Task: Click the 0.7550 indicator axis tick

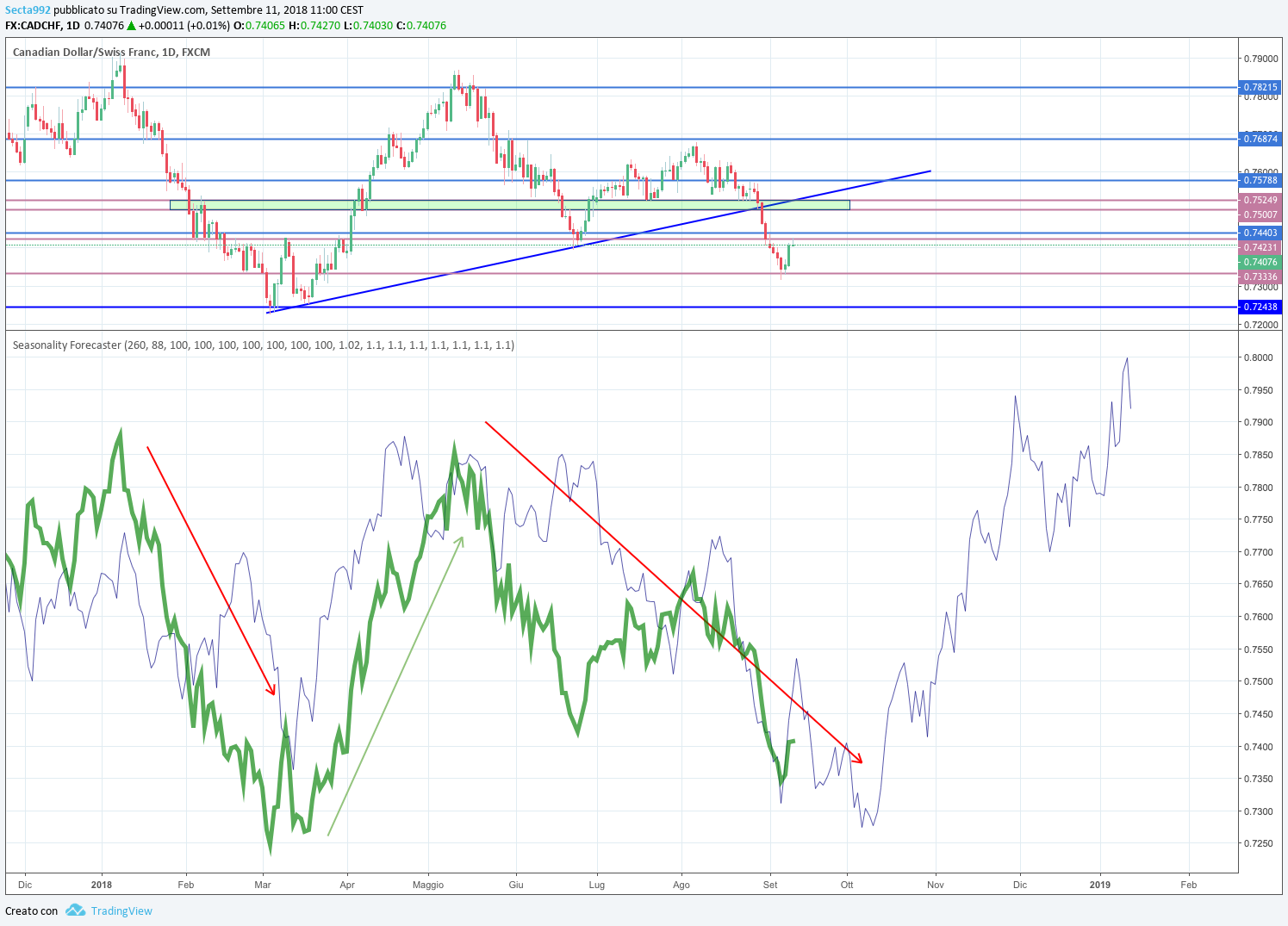Action: [x=1260, y=649]
